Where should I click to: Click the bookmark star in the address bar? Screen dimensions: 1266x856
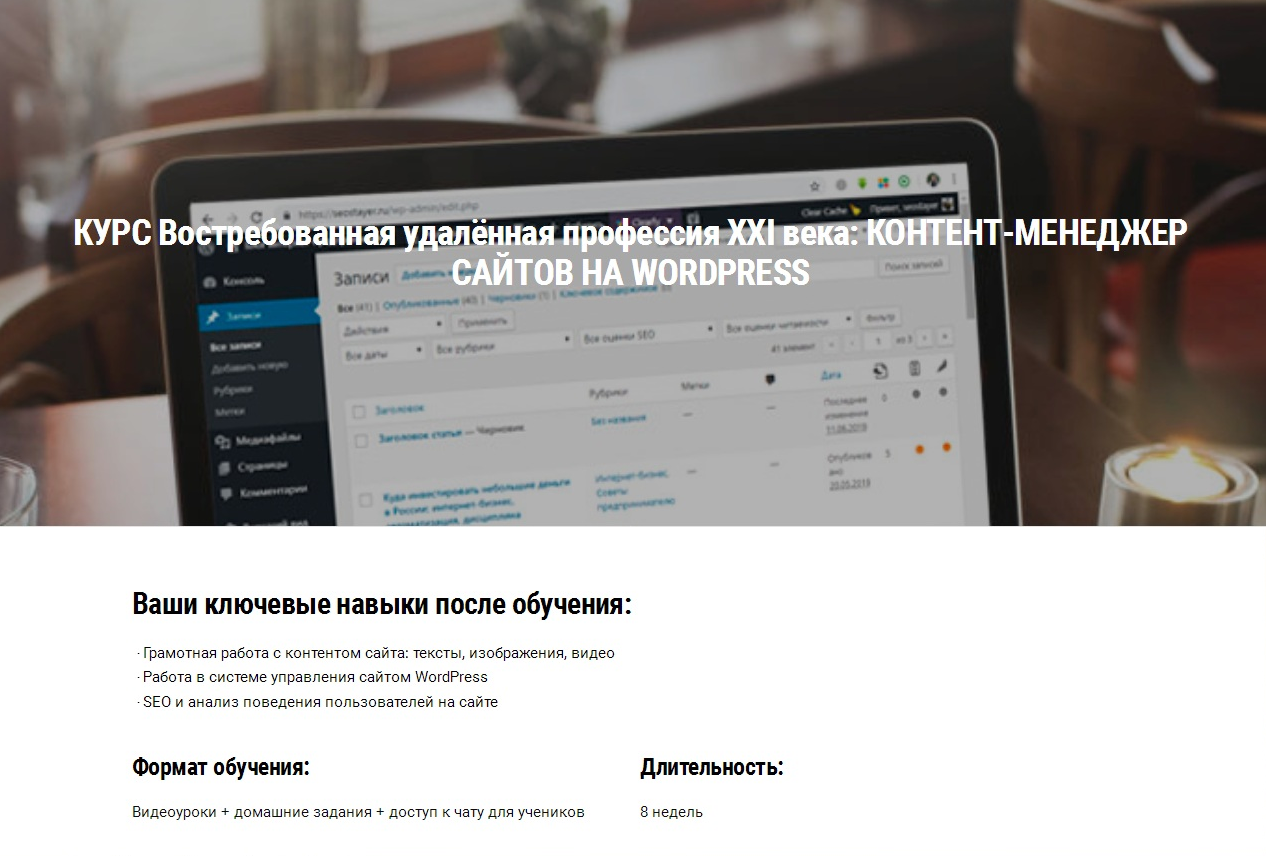pyautogui.click(x=814, y=185)
